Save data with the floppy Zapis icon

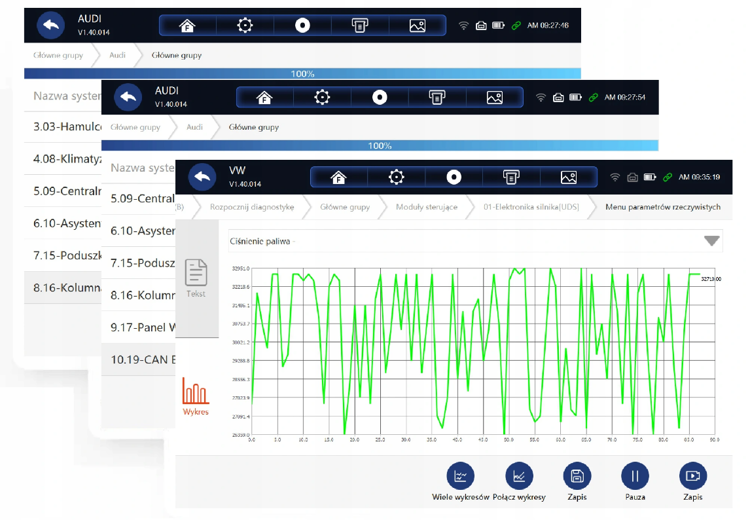tap(577, 482)
